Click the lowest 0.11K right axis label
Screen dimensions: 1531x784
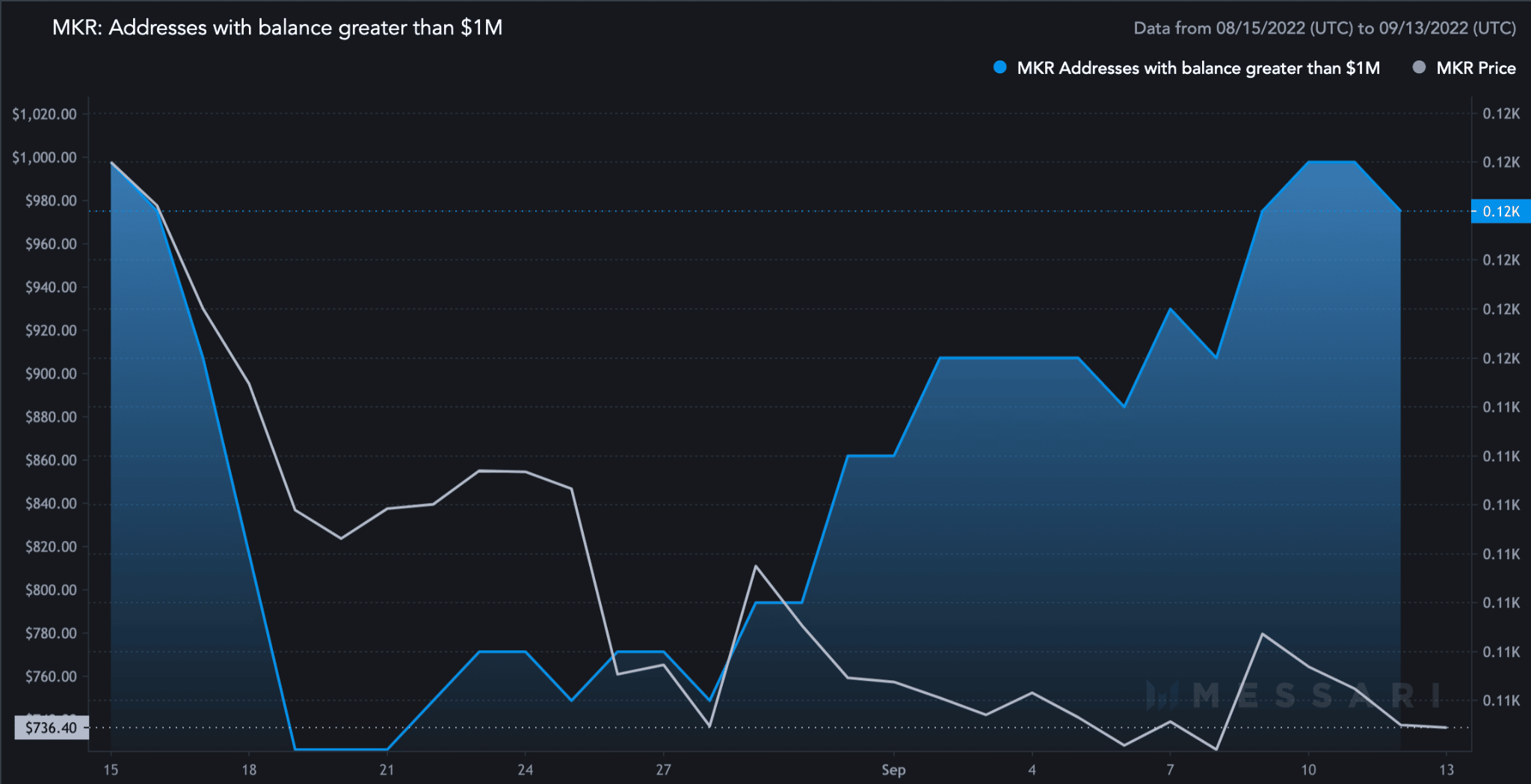pos(1501,700)
